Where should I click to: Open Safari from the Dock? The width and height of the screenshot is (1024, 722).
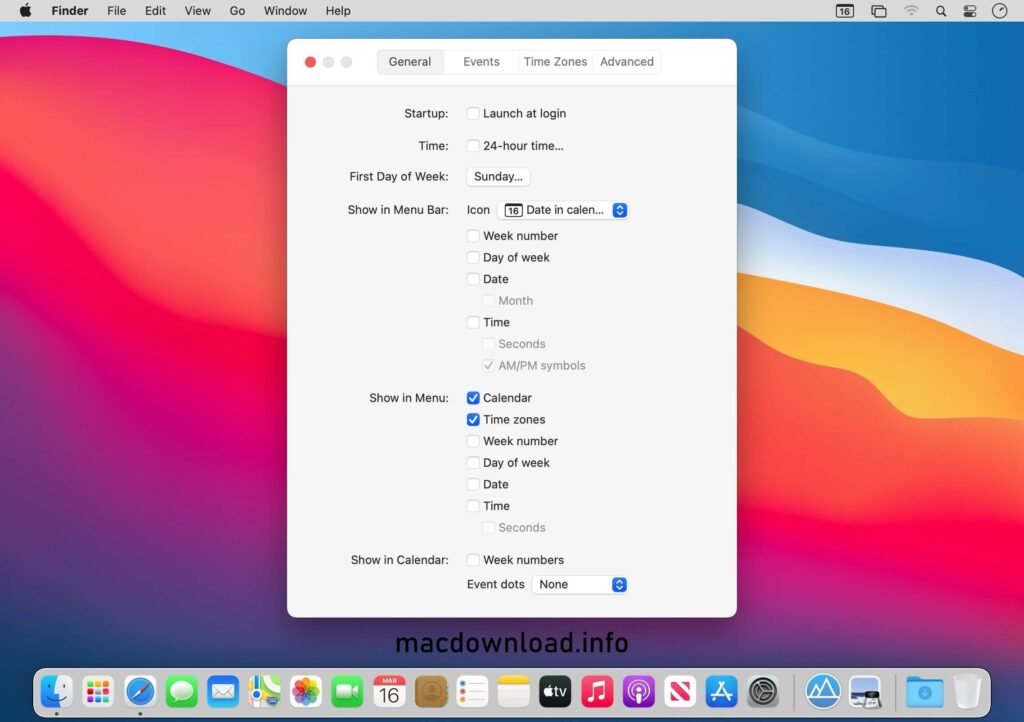(139, 691)
